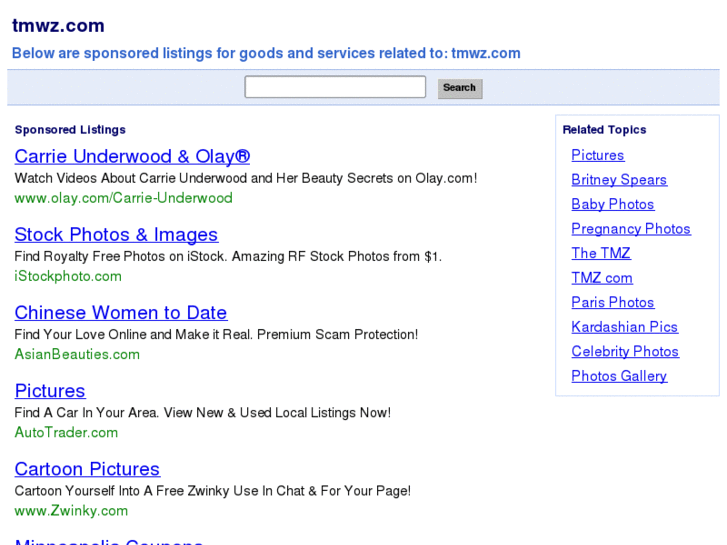
Task: Open the Carrie Underwood & Olay® listing
Action: pos(132,157)
